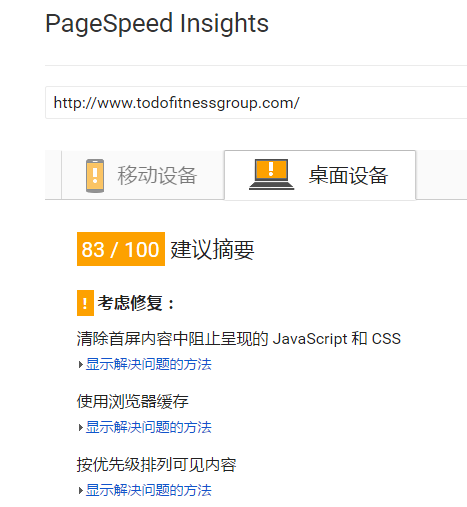Expand fix steps for render-blocking JavaScript and CSS
The width and height of the screenshot is (467, 507).
point(80,364)
